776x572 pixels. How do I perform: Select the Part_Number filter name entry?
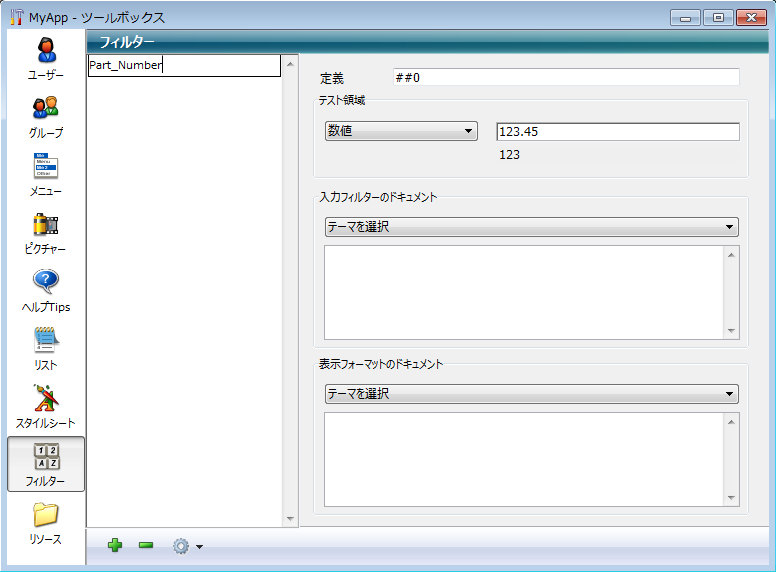click(x=184, y=66)
